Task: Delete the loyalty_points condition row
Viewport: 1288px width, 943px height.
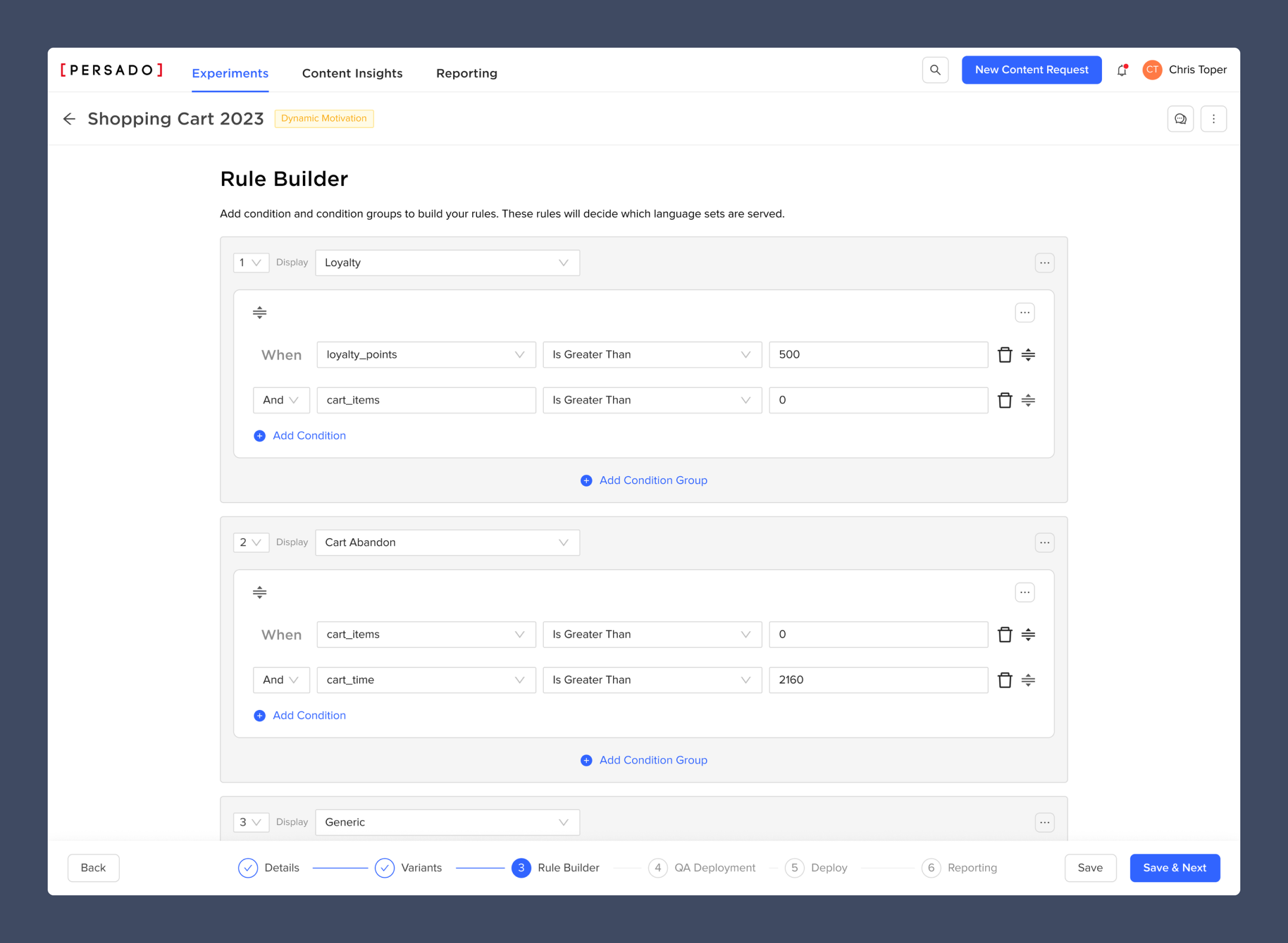Action: pos(1005,355)
